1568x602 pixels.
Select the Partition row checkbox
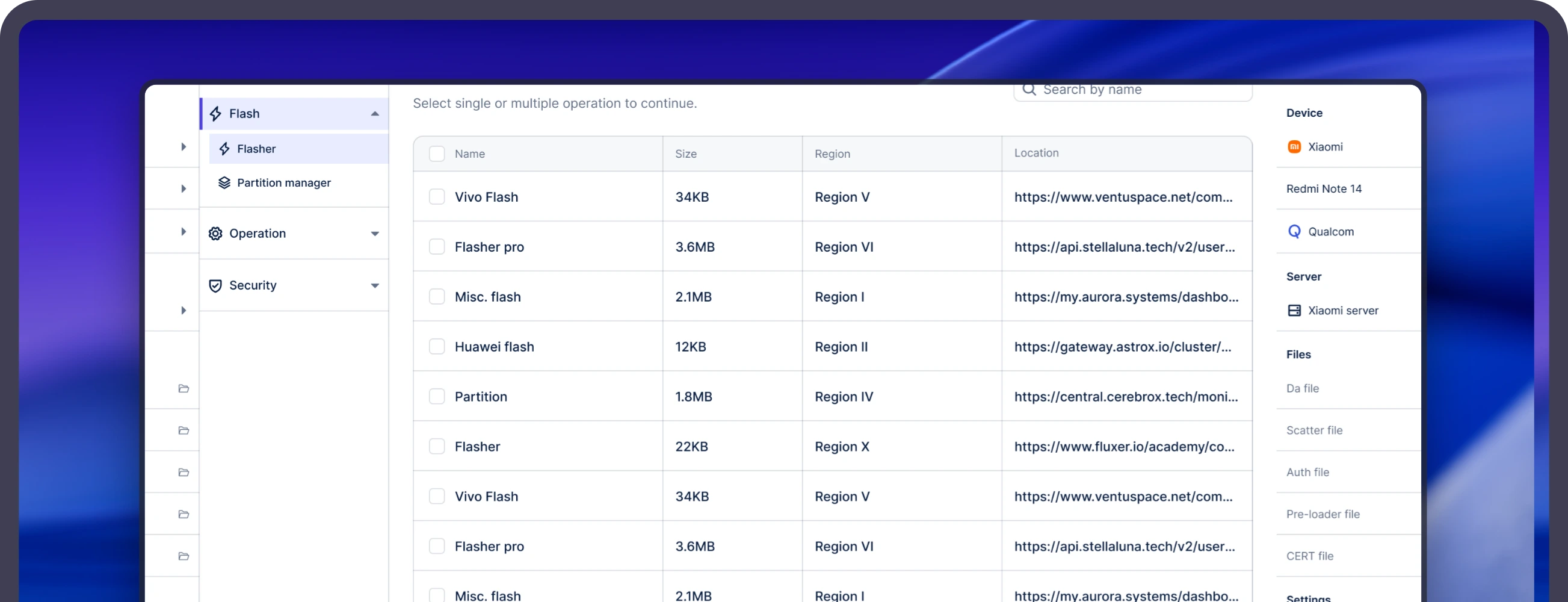click(x=437, y=397)
